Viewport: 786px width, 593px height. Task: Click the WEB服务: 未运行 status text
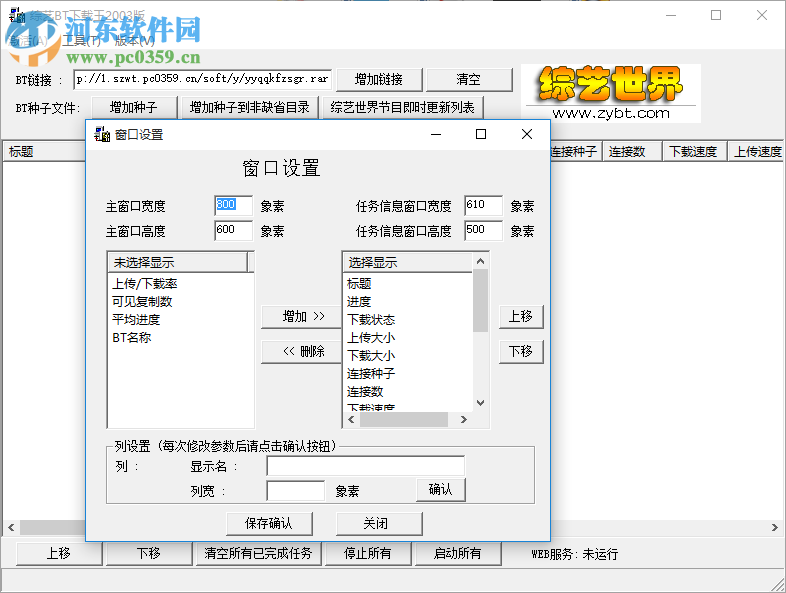[x=575, y=554]
